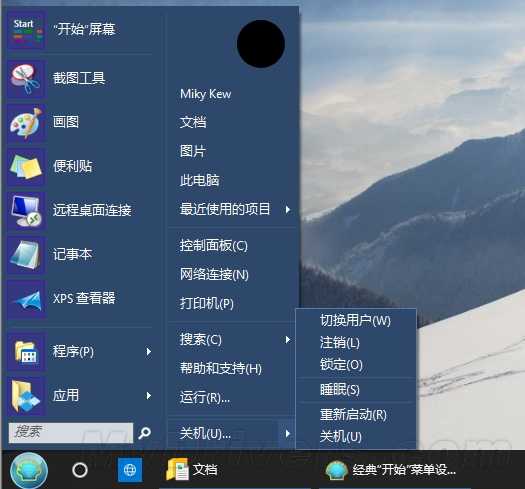Expand the 搜索(C) submenu arrow

tap(288, 340)
